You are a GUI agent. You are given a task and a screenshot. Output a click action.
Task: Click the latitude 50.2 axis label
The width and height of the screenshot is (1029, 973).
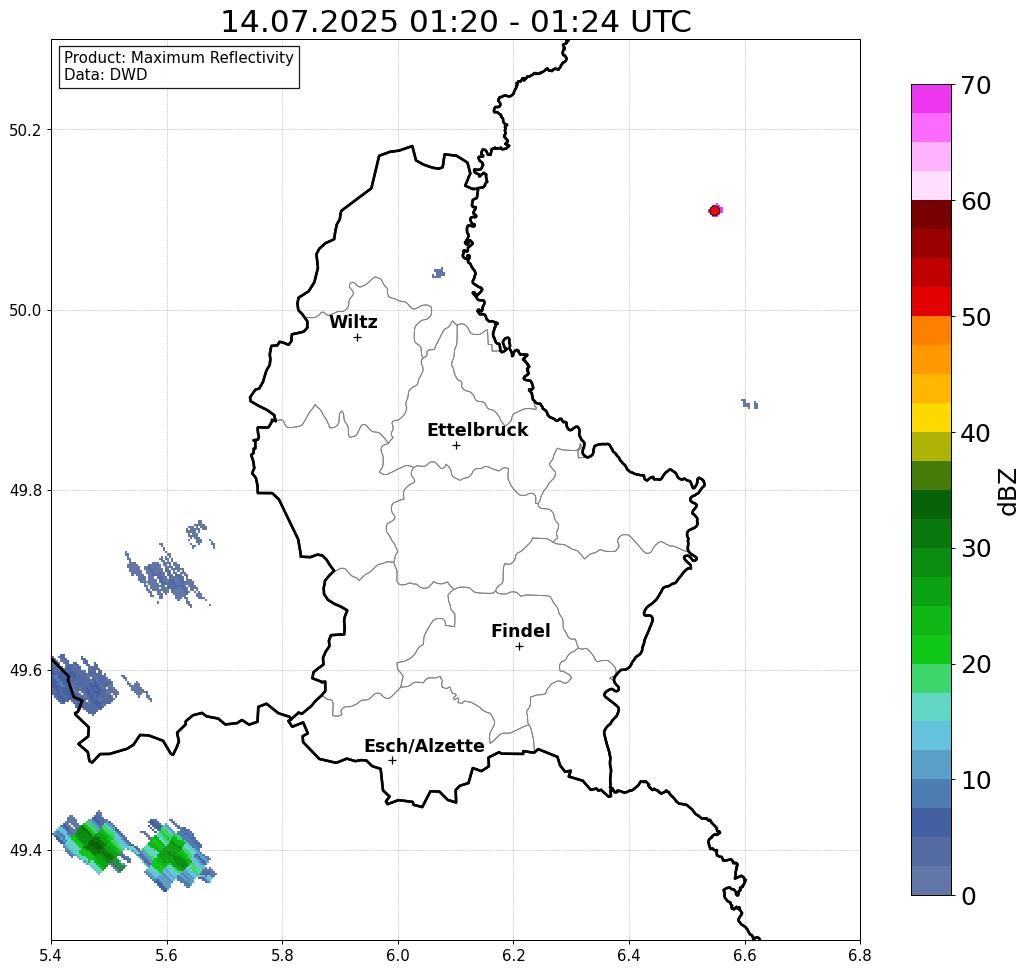pos(24,130)
